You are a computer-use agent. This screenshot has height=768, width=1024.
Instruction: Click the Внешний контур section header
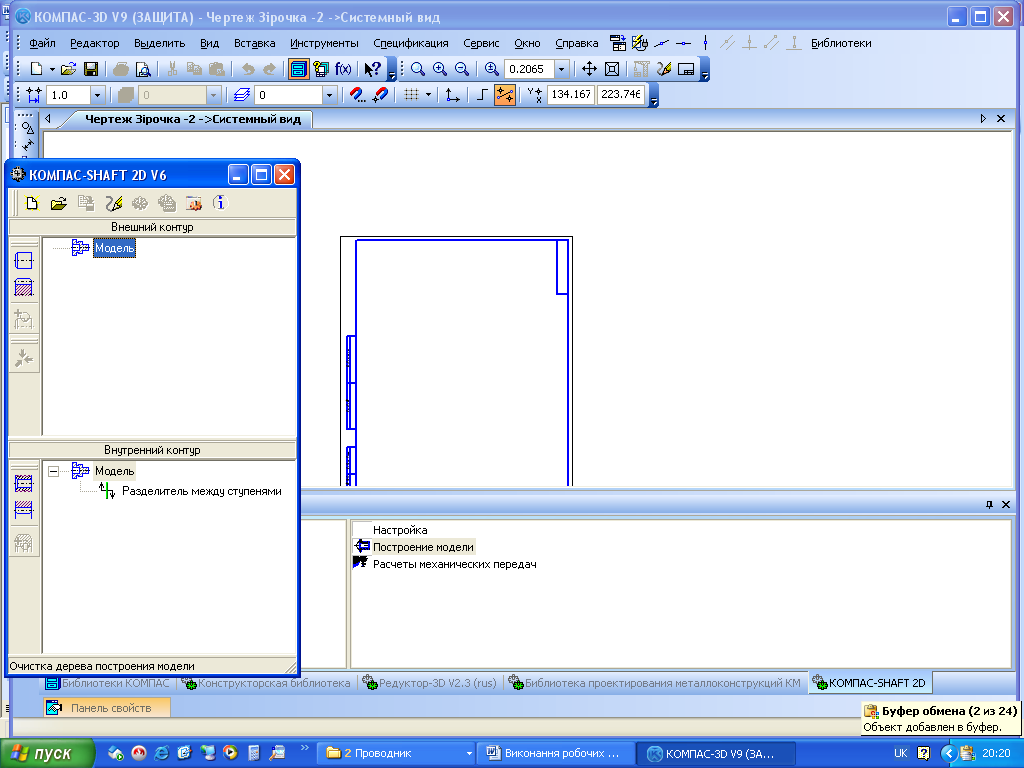click(x=152, y=227)
